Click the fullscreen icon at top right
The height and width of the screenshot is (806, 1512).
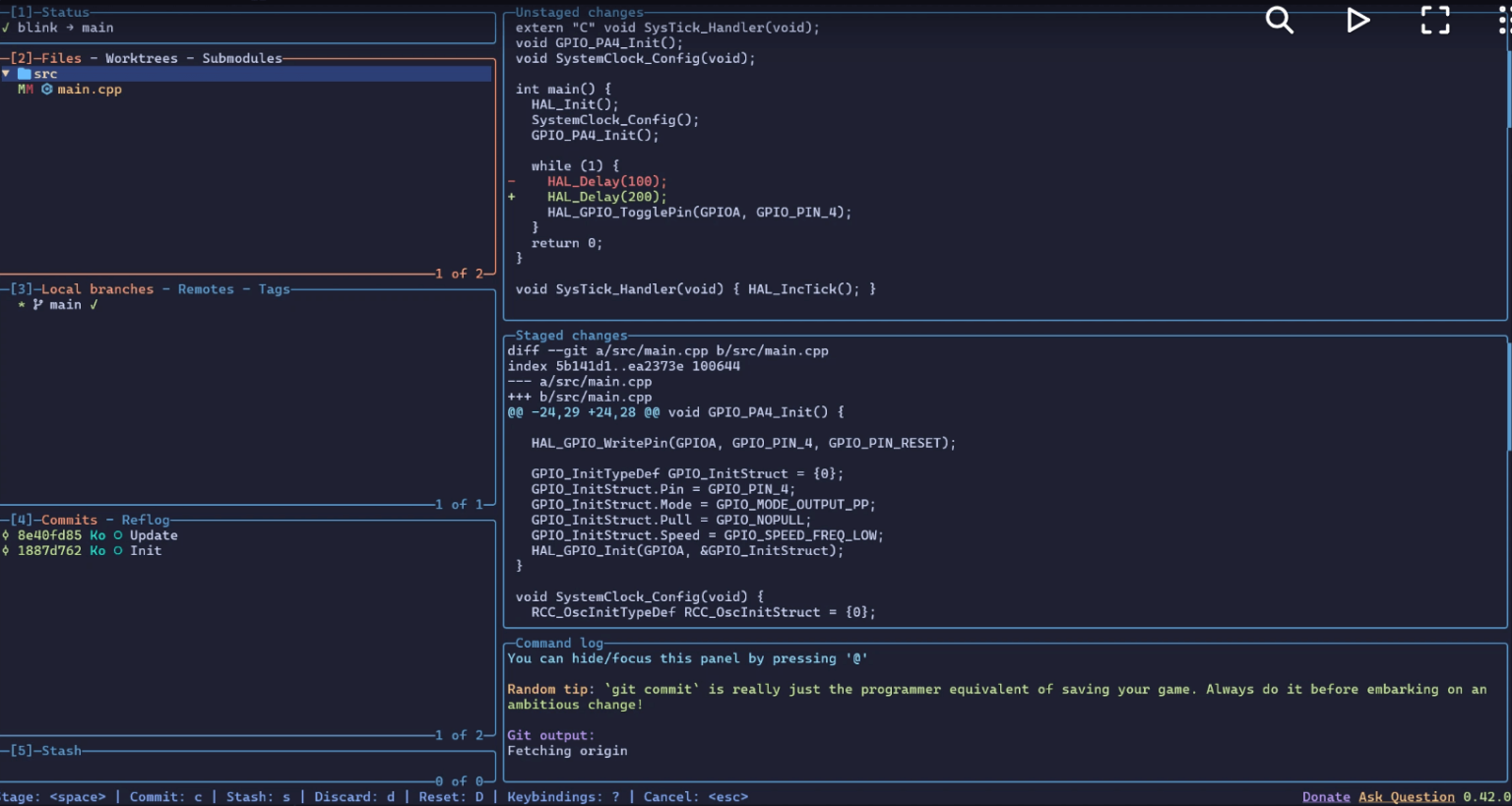coord(1434,19)
